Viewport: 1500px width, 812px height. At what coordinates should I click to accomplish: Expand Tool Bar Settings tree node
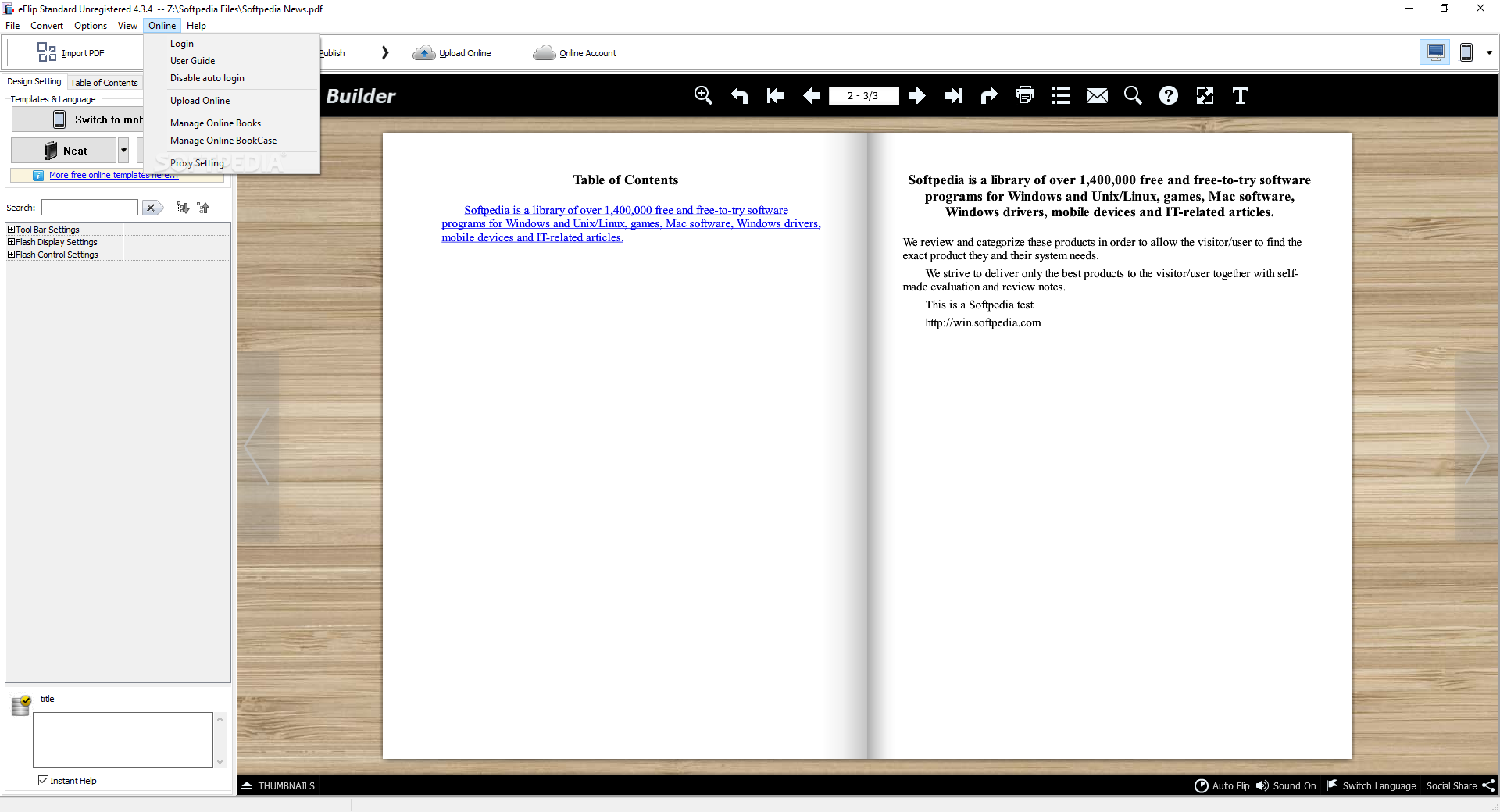tap(12, 230)
